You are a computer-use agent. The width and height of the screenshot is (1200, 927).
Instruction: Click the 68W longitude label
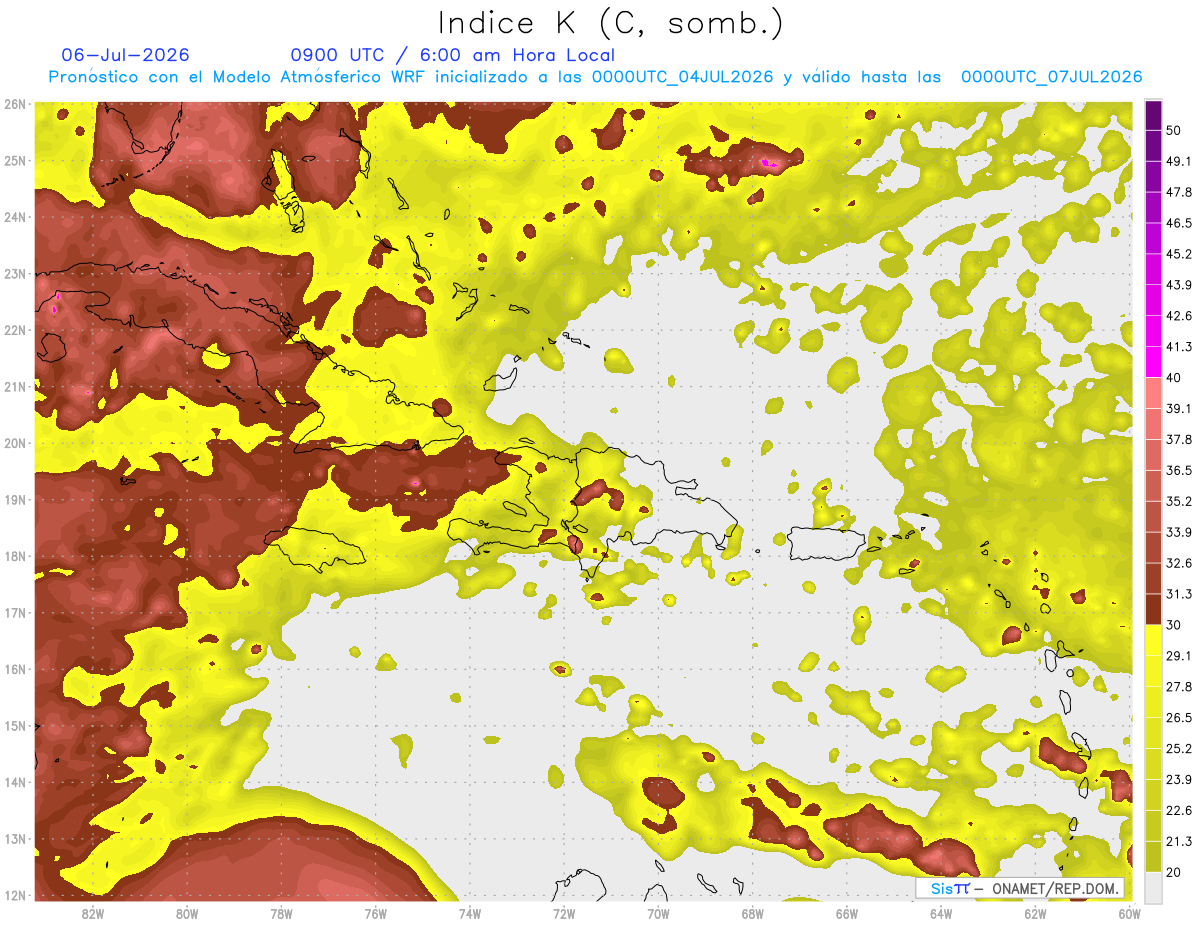pyautogui.click(x=752, y=914)
